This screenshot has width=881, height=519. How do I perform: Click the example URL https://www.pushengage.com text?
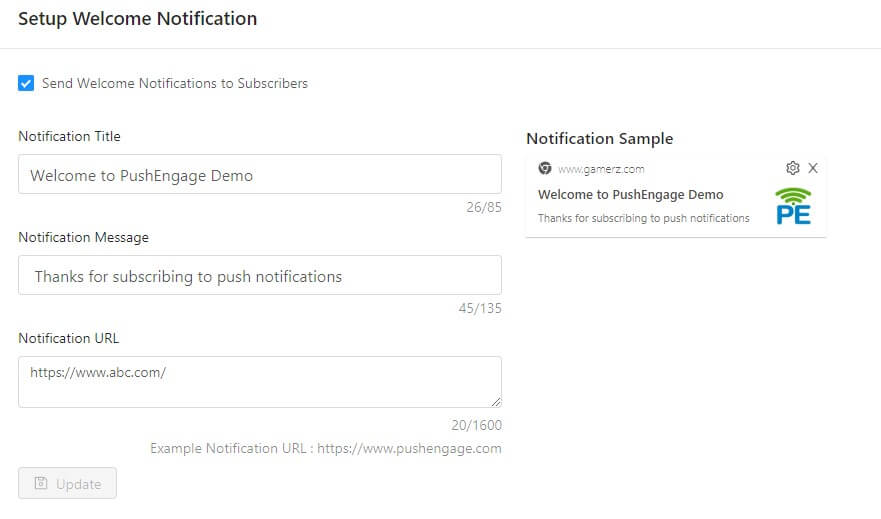(409, 448)
